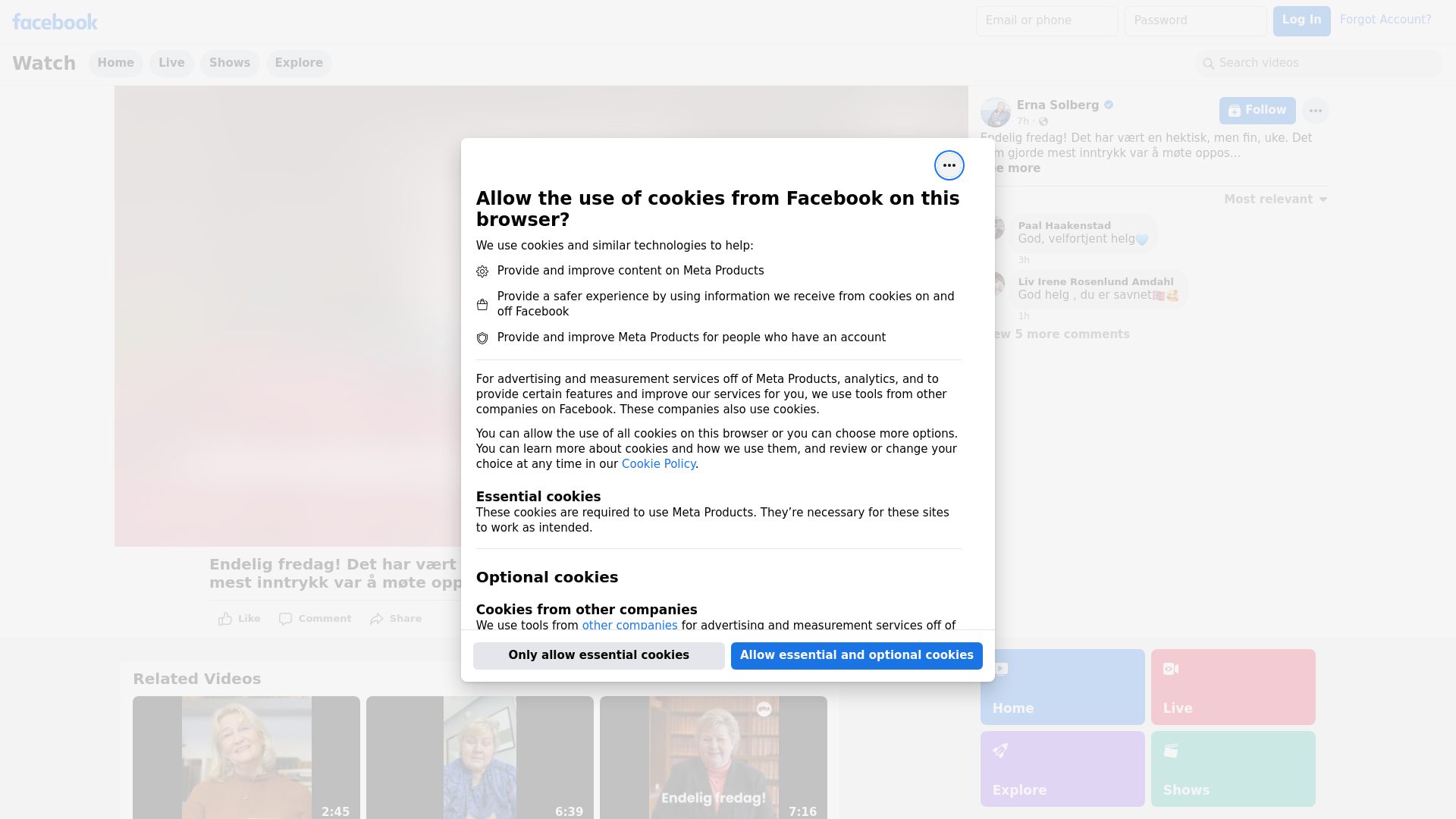Select the Home tab in Watch
This screenshot has width=1456, height=819.
coord(115,64)
